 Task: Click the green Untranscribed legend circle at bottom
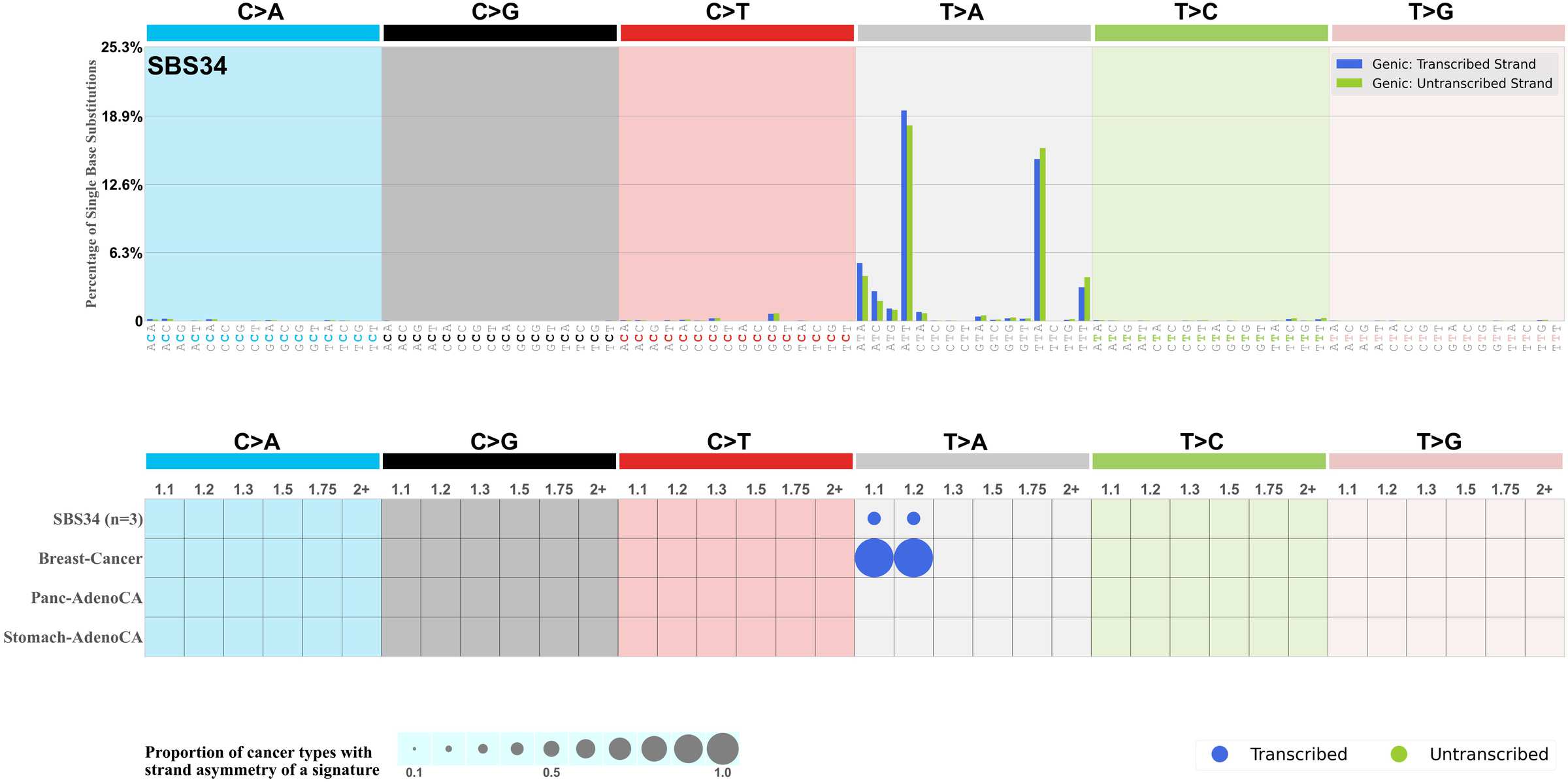1399,754
